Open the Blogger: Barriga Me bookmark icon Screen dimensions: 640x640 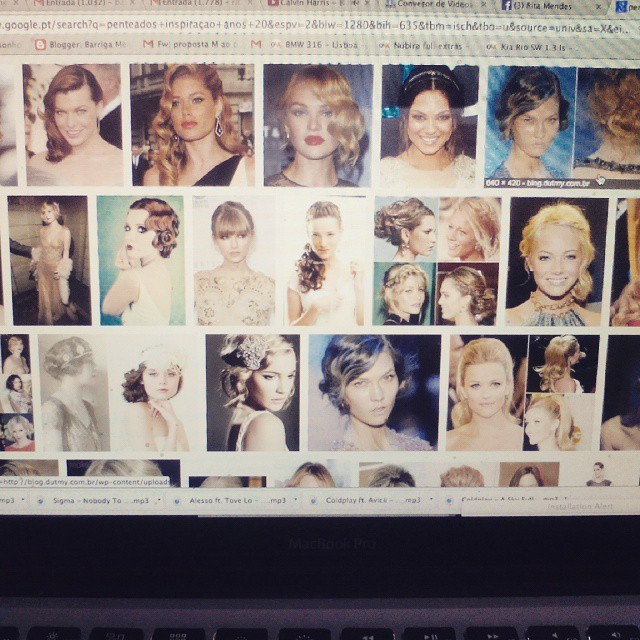click(x=39, y=44)
